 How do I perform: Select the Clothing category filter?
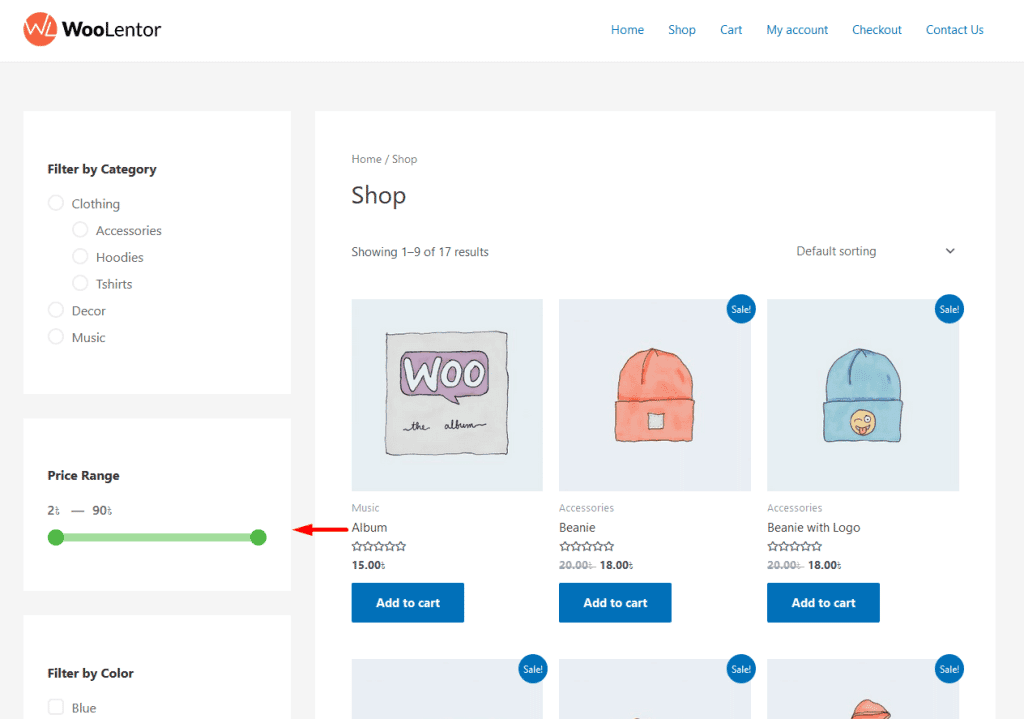(x=56, y=204)
